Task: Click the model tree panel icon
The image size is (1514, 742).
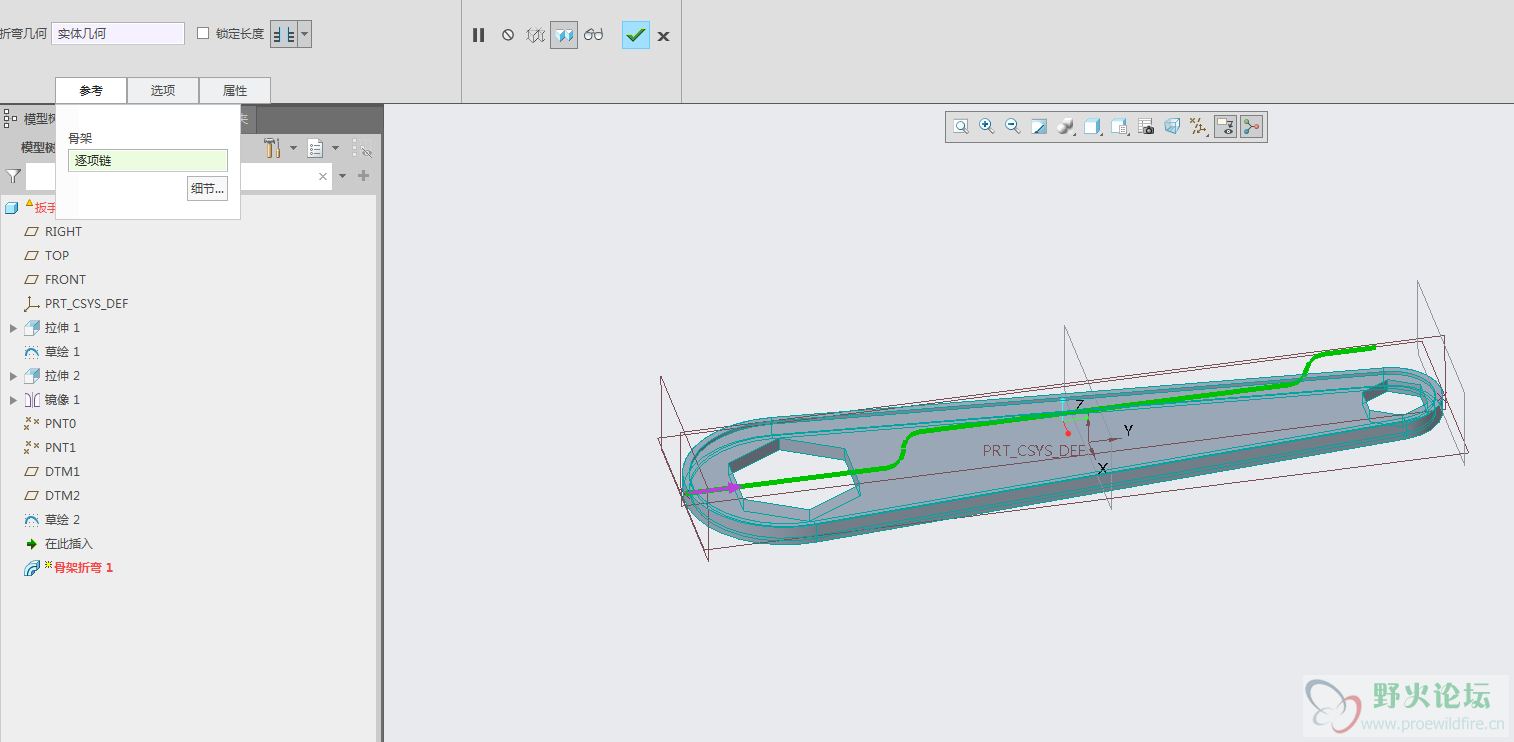Action: click(x=10, y=118)
